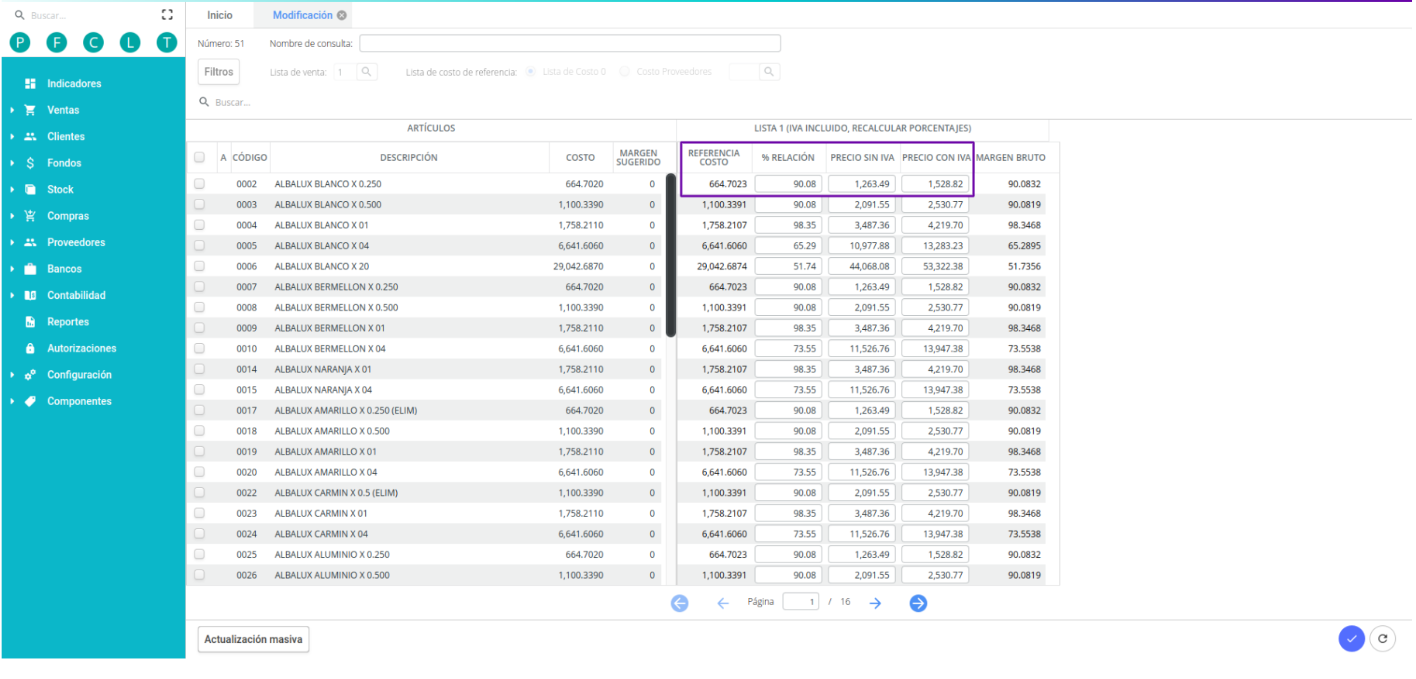This screenshot has width=1416, height=679.
Task: Tick checkbox for ALBALUX NARANJA X 01
Action: point(199,370)
